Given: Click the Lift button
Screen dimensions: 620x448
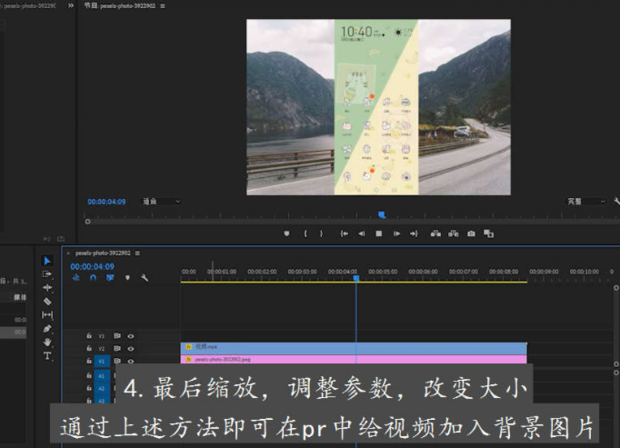Looking at the screenshot, I should click(436, 234).
